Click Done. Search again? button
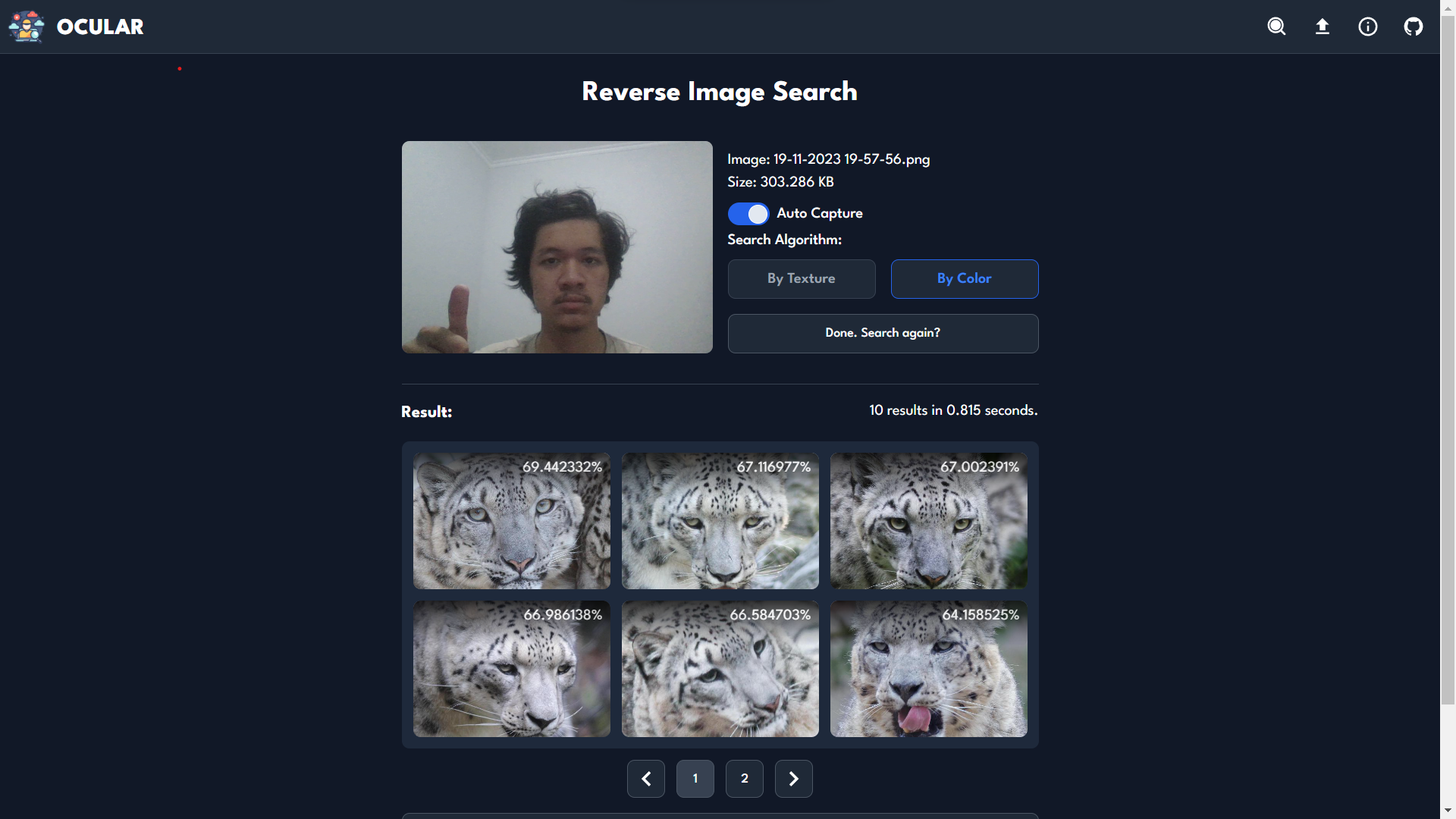This screenshot has width=1456, height=819. [x=883, y=333]
